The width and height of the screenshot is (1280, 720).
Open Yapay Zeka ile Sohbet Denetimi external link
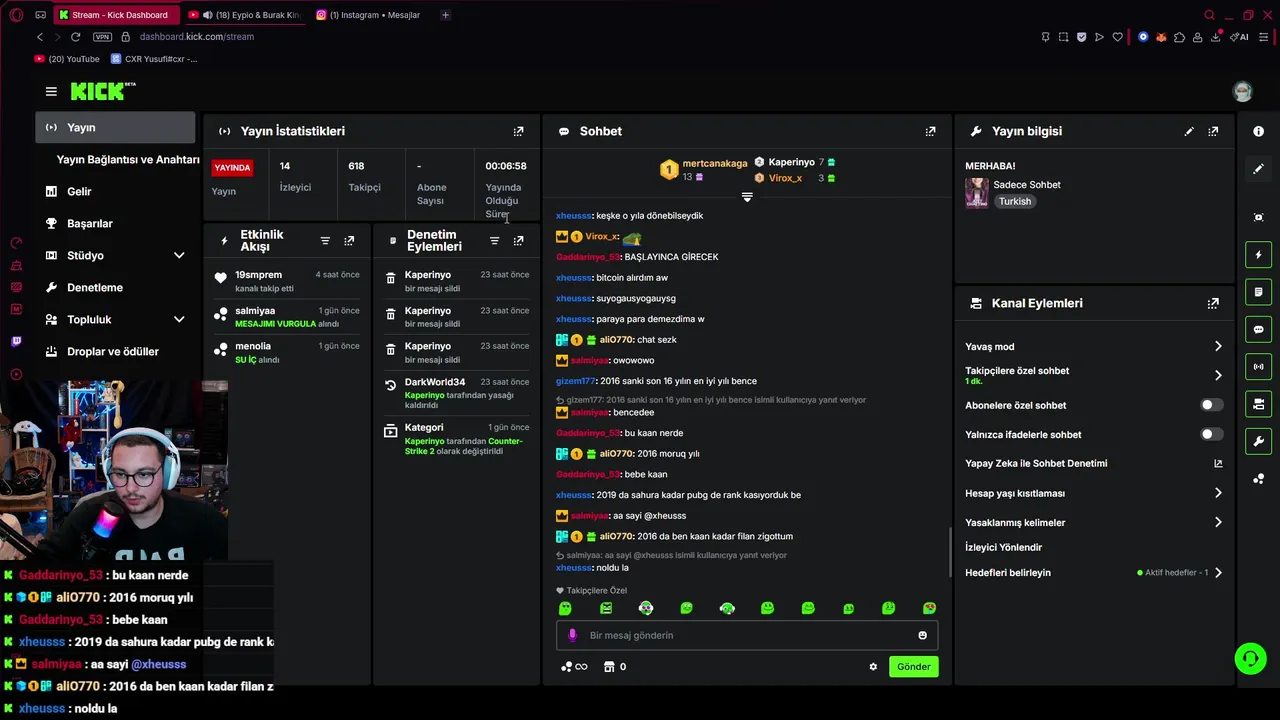click(x=1218, y=463)
